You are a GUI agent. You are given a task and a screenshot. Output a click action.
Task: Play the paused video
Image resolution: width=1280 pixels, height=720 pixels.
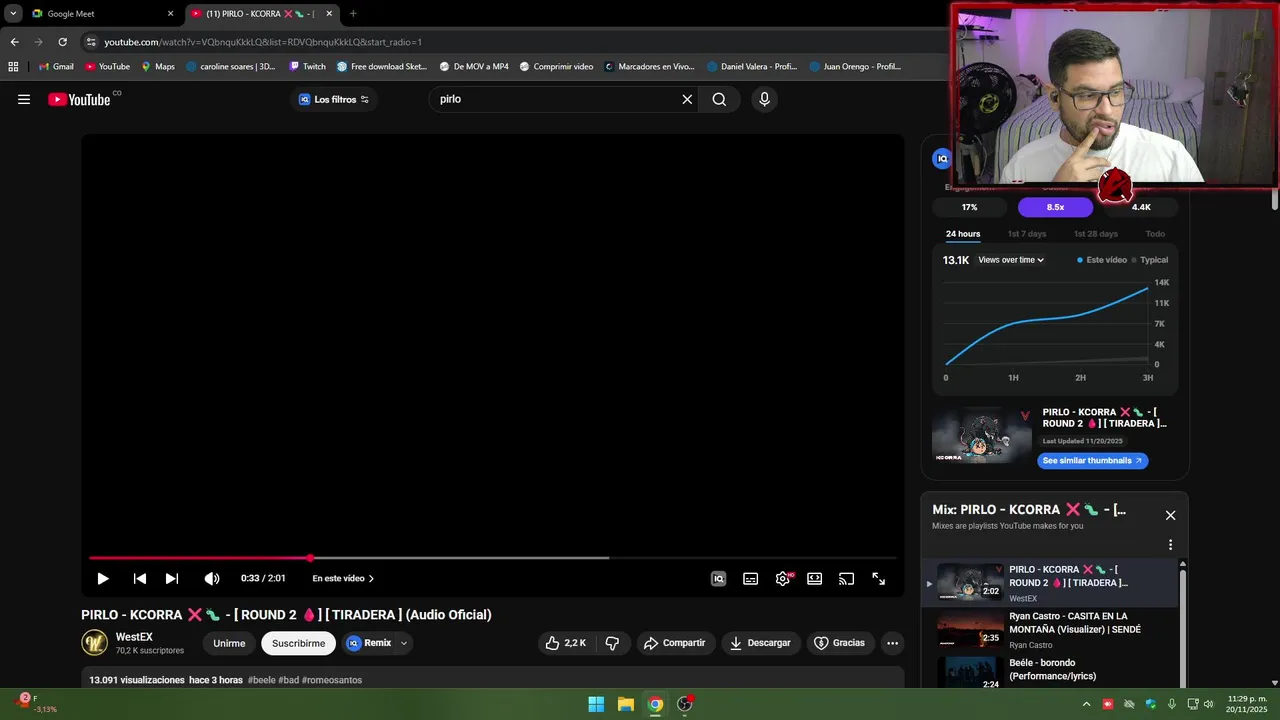pos(102,578)
